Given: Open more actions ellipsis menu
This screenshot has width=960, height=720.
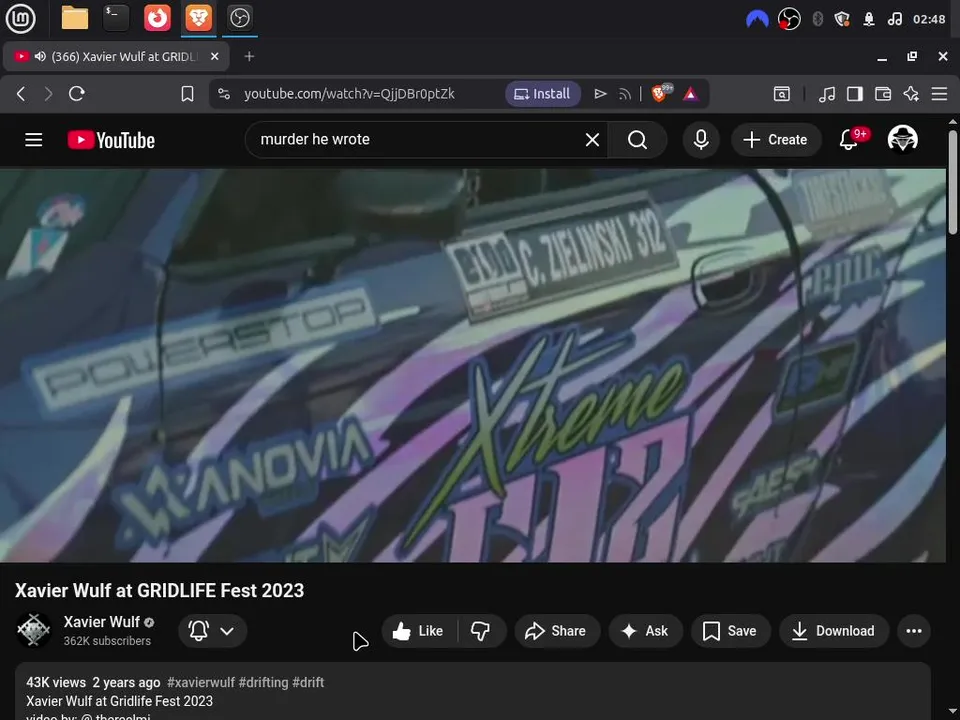Looking at the screenshot, I should [913, 631].
